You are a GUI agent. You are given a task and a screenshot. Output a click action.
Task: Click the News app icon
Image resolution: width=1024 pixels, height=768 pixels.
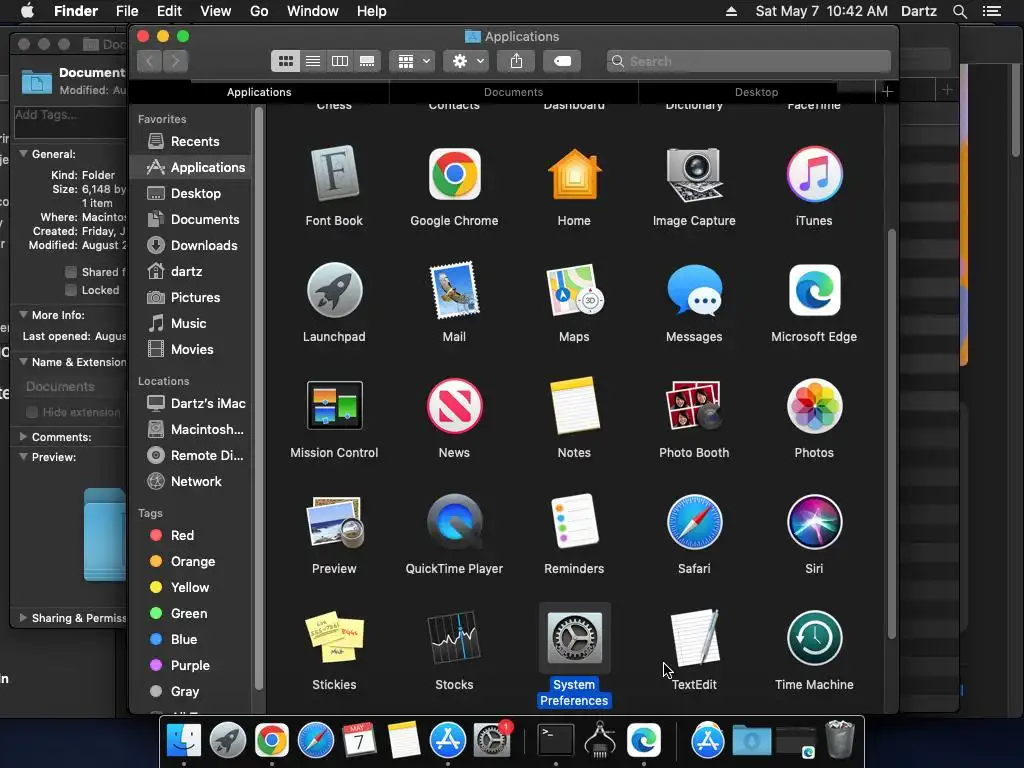(455, 406)
